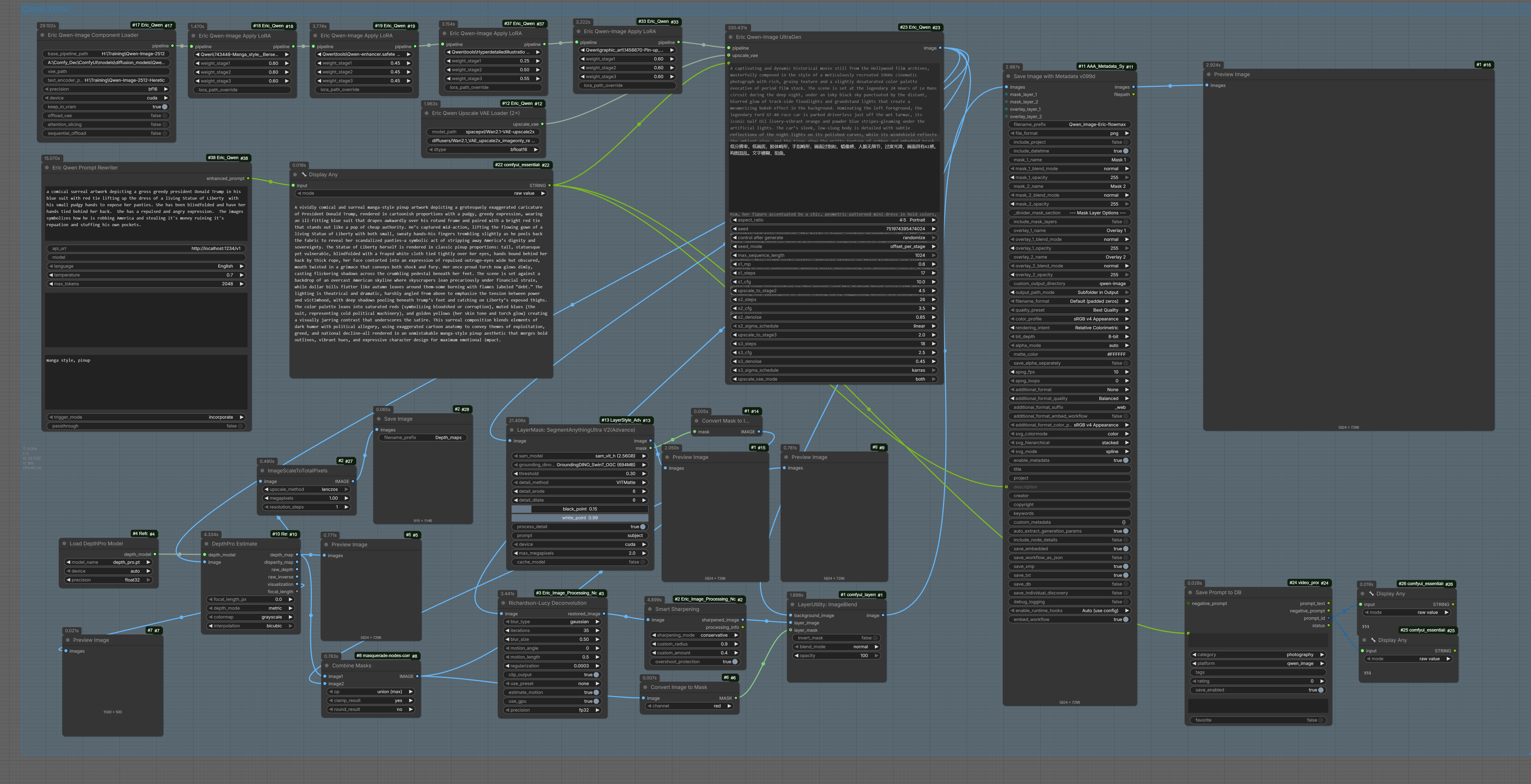
Task: Click the MASK output port on Convert Image to Mask
Action: [x=736, y=698]
